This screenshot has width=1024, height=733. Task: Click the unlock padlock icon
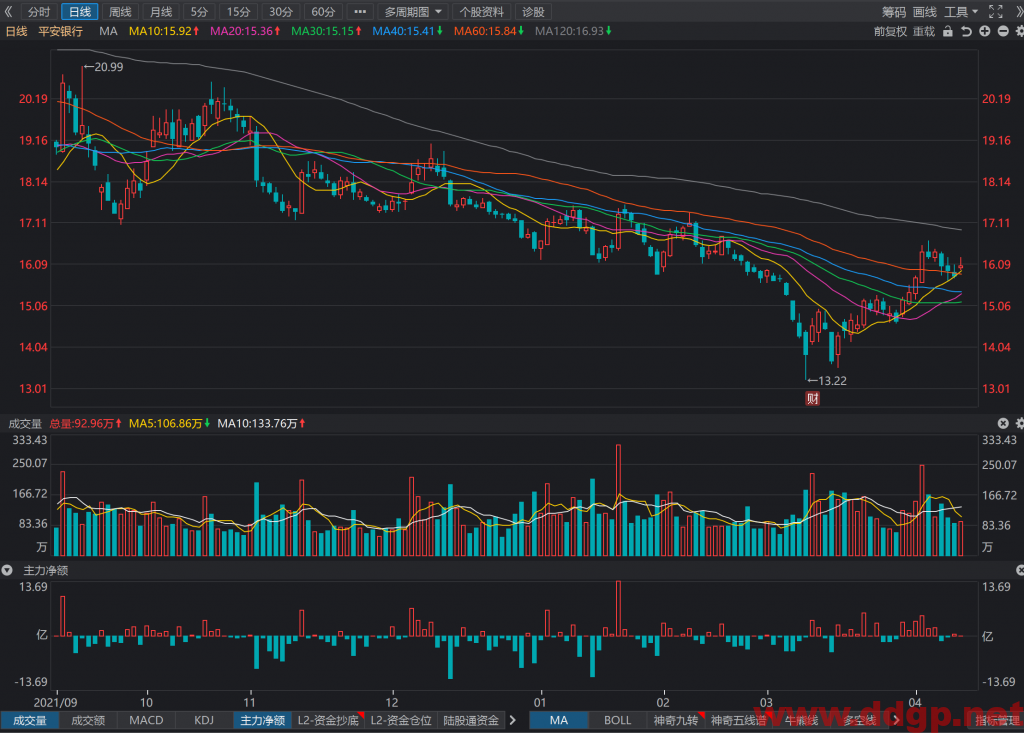click(x=948, y=31)
